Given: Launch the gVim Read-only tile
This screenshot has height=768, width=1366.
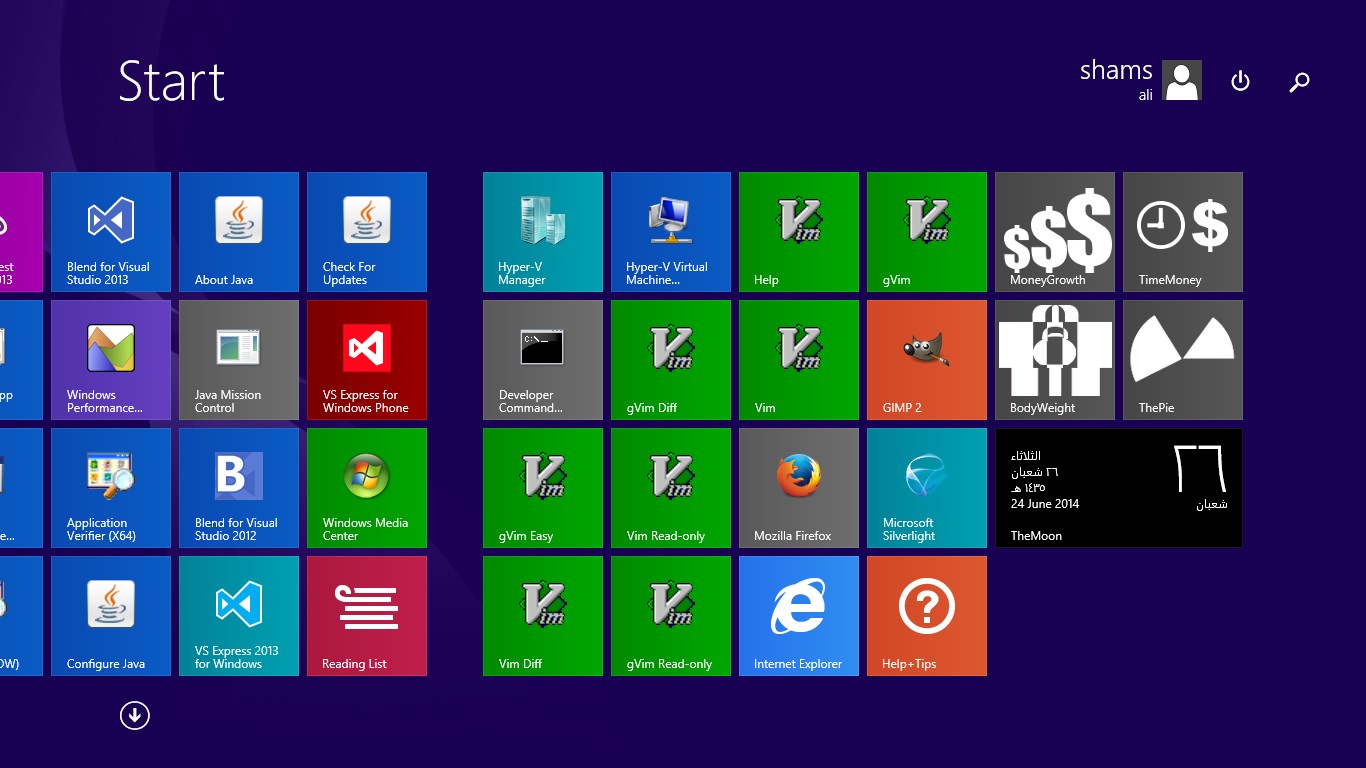Looking at the screenshot, I should pos(671,616).
